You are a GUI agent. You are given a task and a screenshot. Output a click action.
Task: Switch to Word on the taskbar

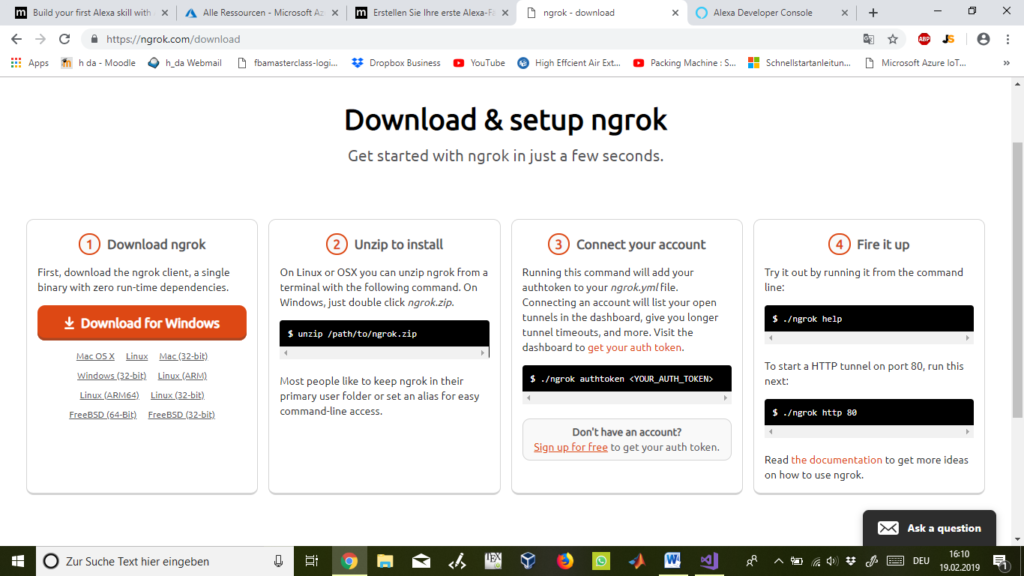point(673,561)
